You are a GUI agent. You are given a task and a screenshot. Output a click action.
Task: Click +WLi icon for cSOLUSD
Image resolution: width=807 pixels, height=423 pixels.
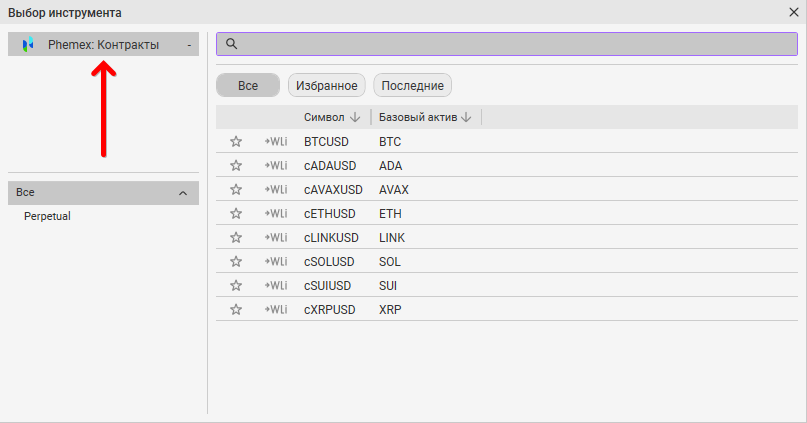click(x=275, y=262)
